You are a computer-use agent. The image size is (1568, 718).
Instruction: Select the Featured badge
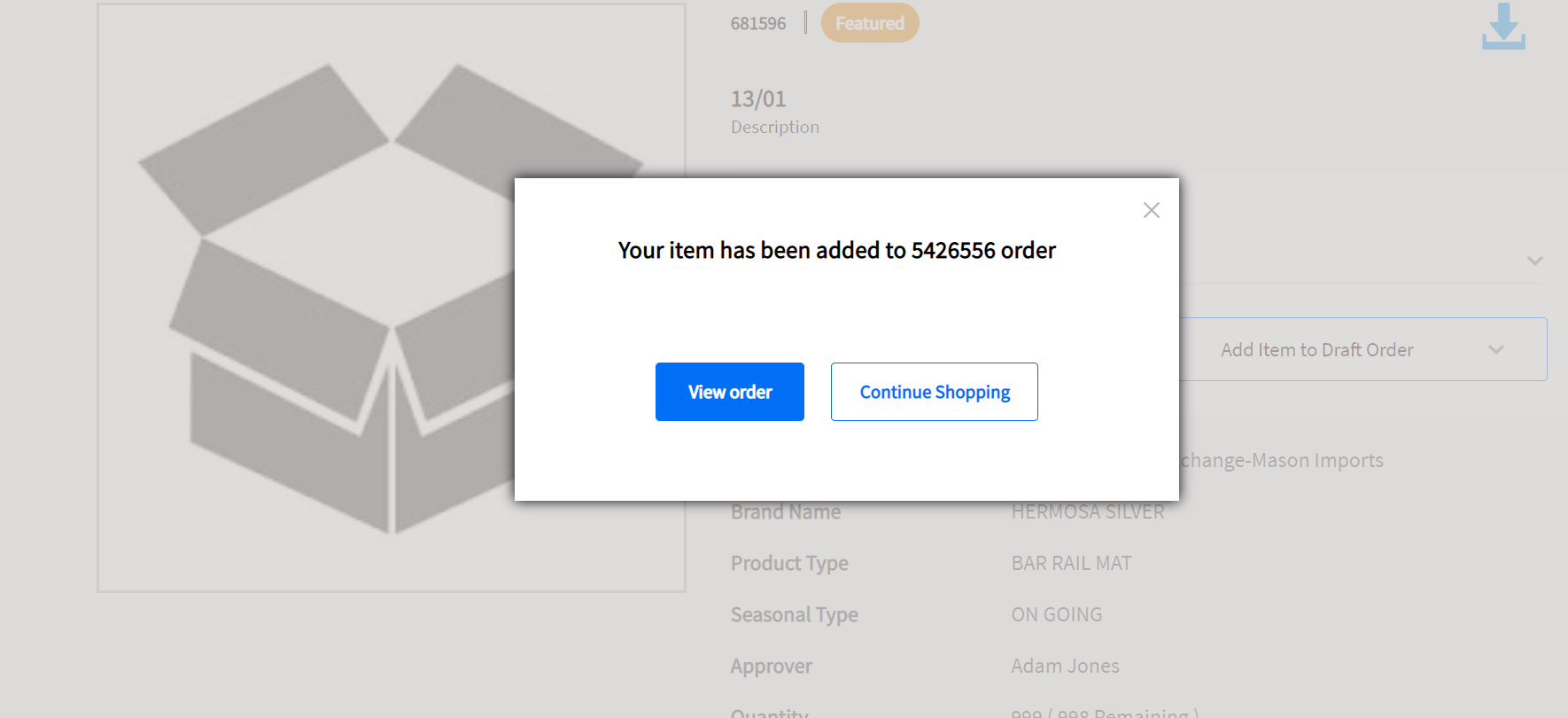coord(869,22)
